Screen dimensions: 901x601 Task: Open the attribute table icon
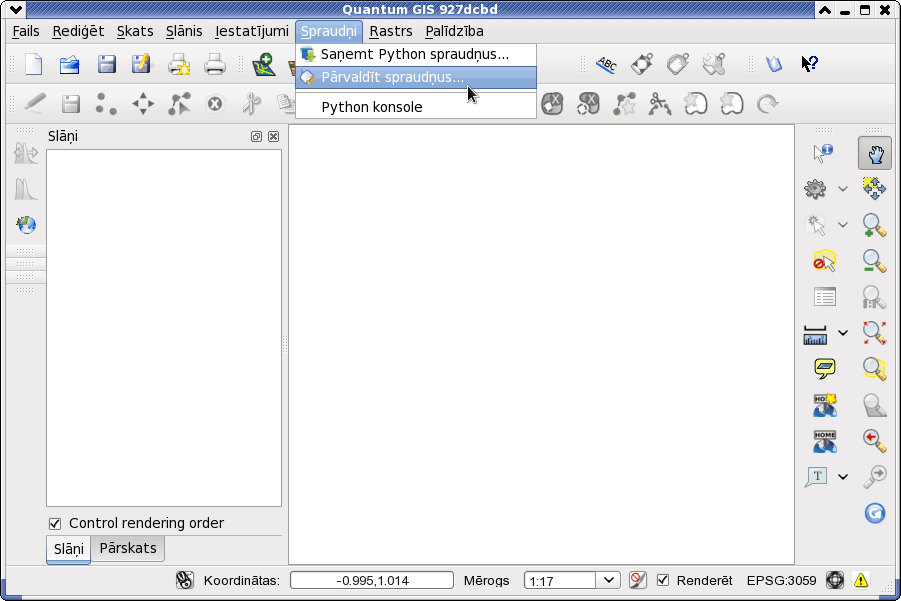coord(825,297)
